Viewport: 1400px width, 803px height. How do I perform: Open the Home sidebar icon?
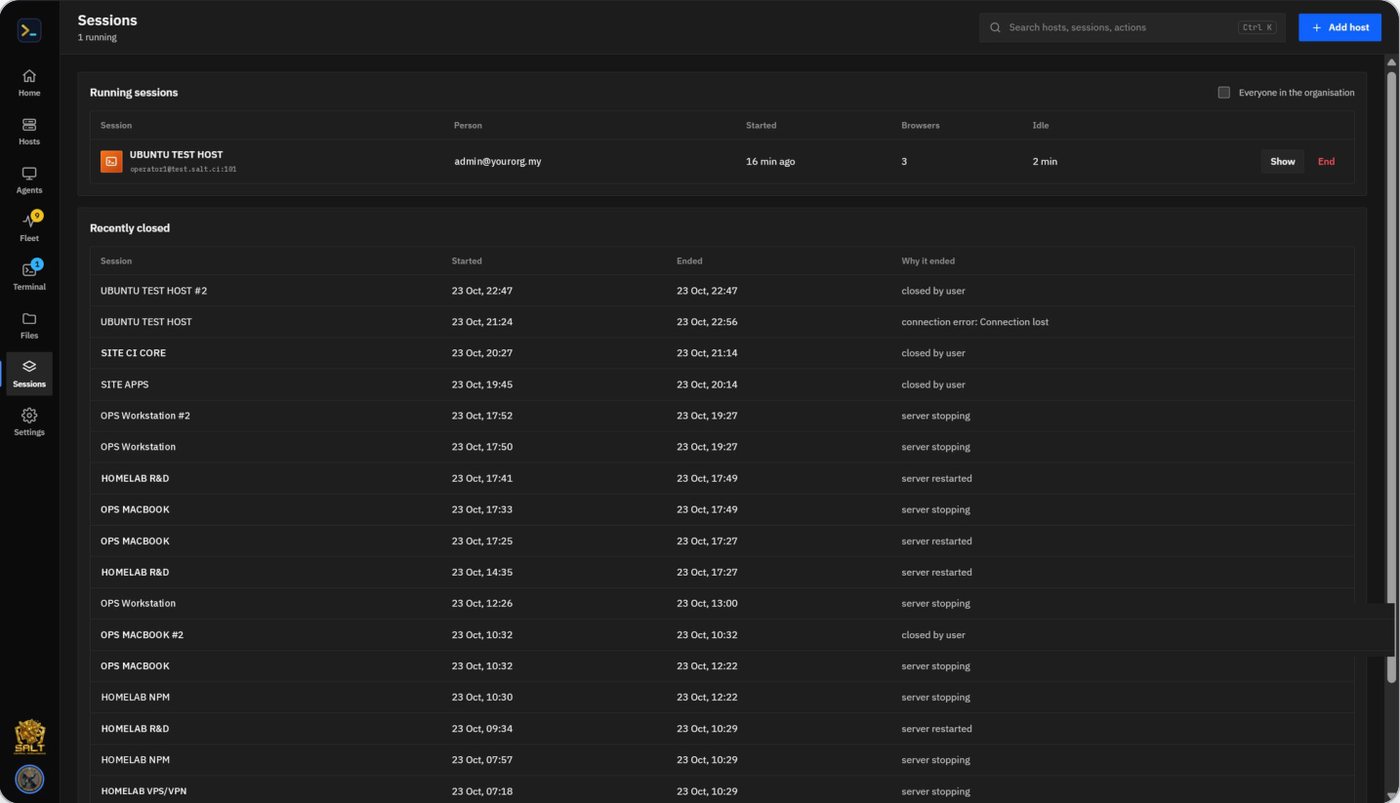[29, 82]
